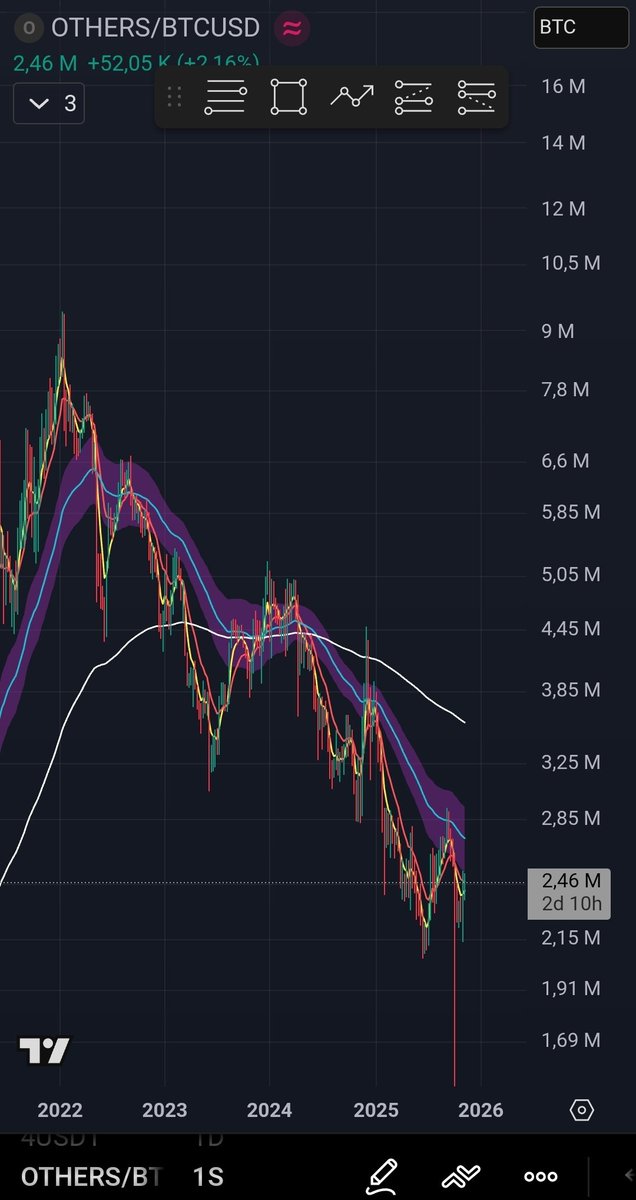Open chart settings hexagon icon
Image resolution: width=636 pixels, height=1200 pixels.
pyautogui.click(x=582, y=1110)
